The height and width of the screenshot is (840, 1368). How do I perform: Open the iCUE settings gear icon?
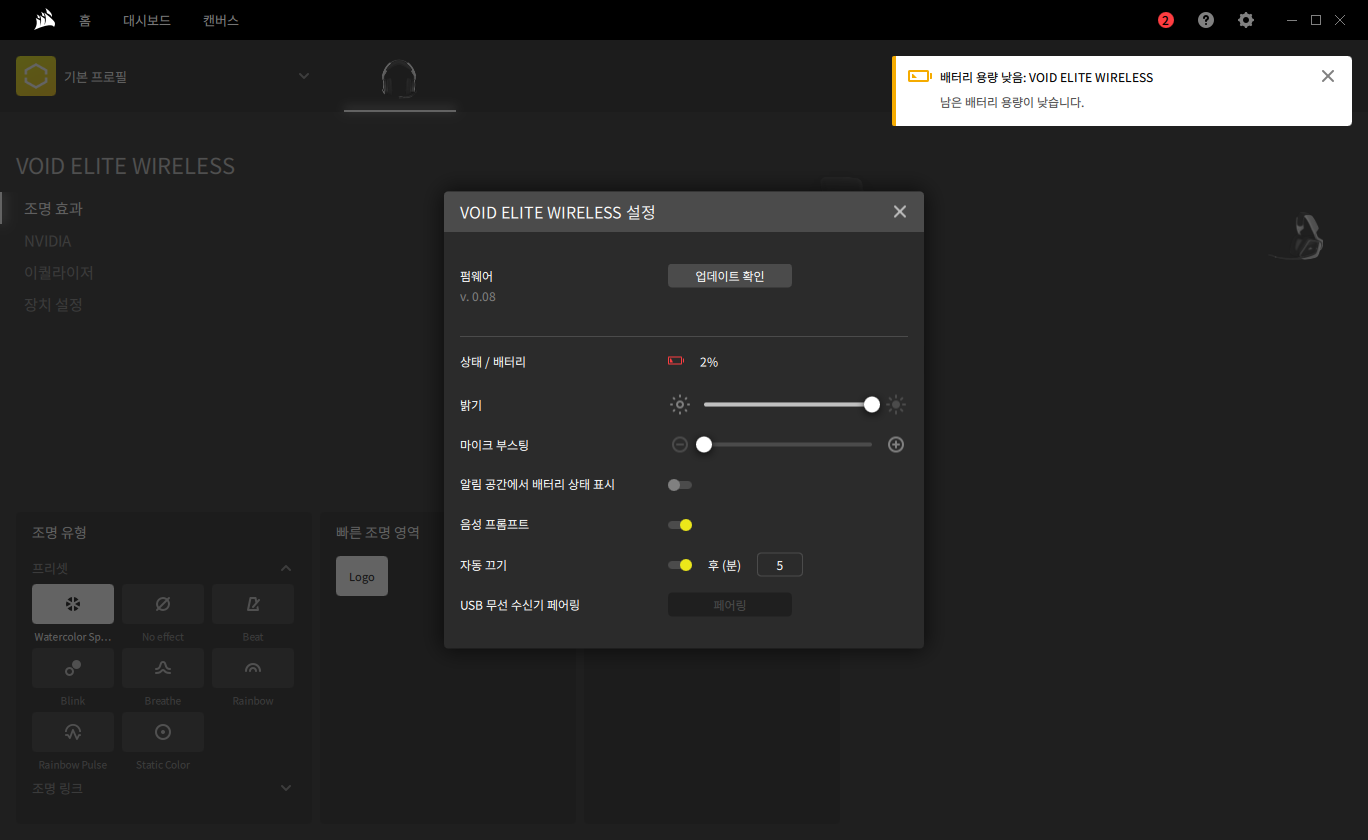[x=1245, y=20]
